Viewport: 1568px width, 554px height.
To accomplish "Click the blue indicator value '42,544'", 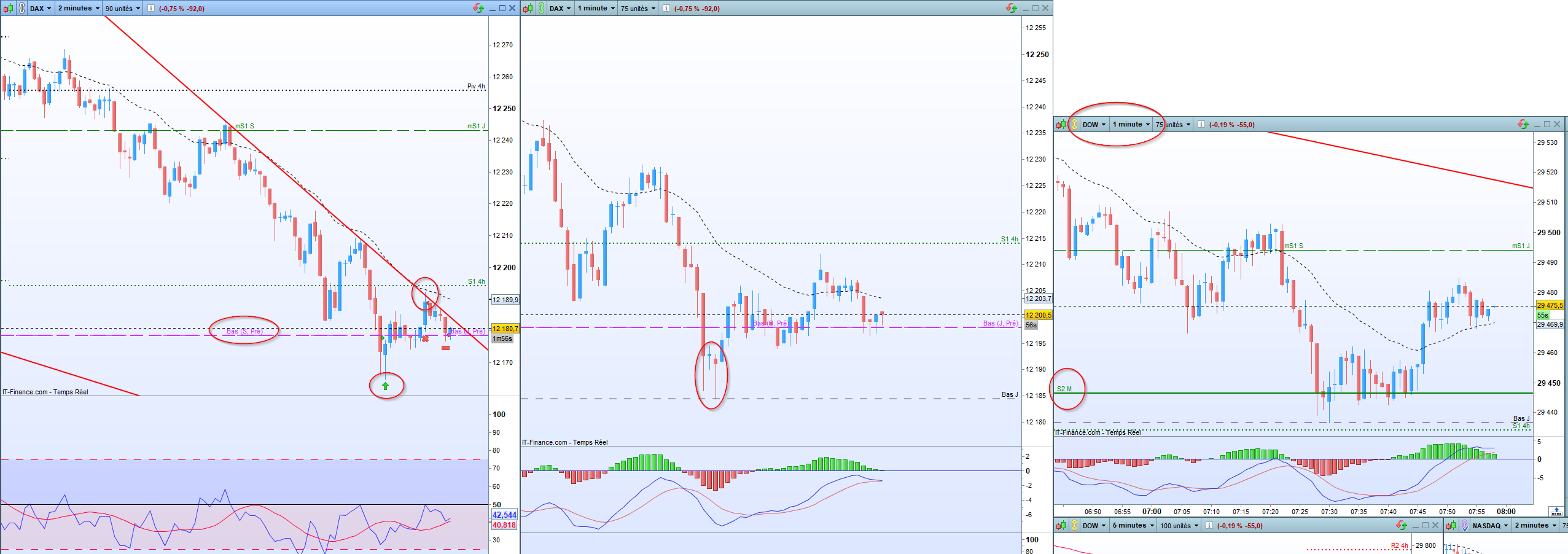I will click(504, 515).
